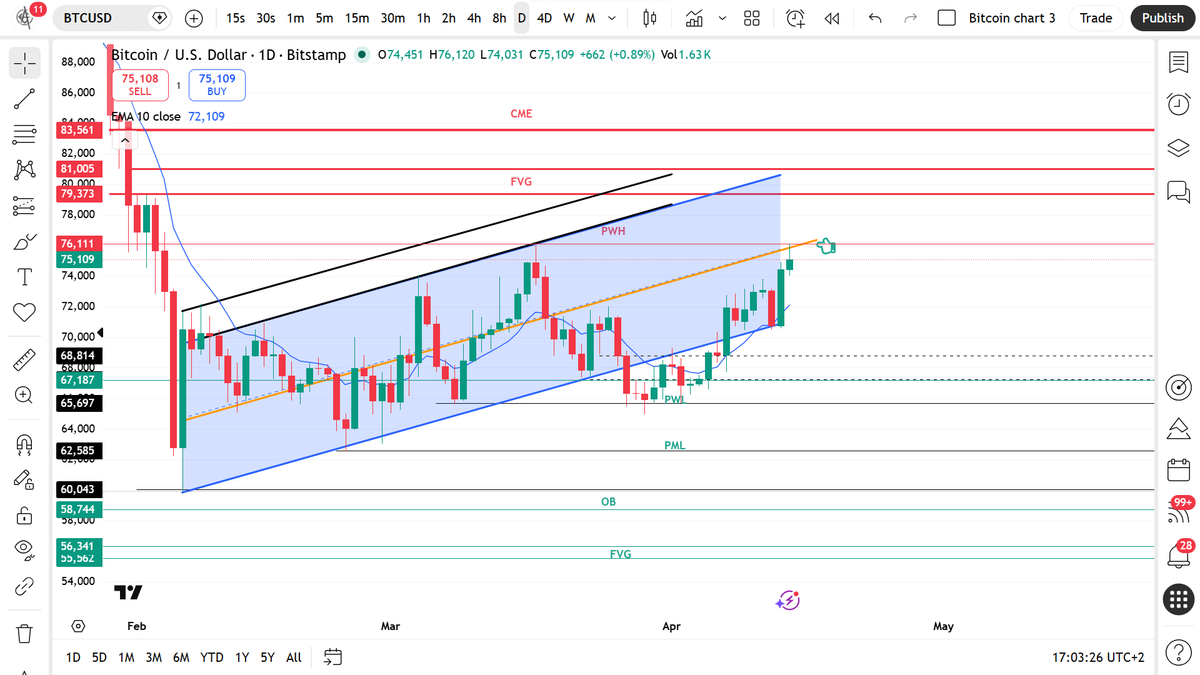Open chart settings hexagon icon at bottom left
This screenshot has width=1200, height=675.
coord(78,626)
